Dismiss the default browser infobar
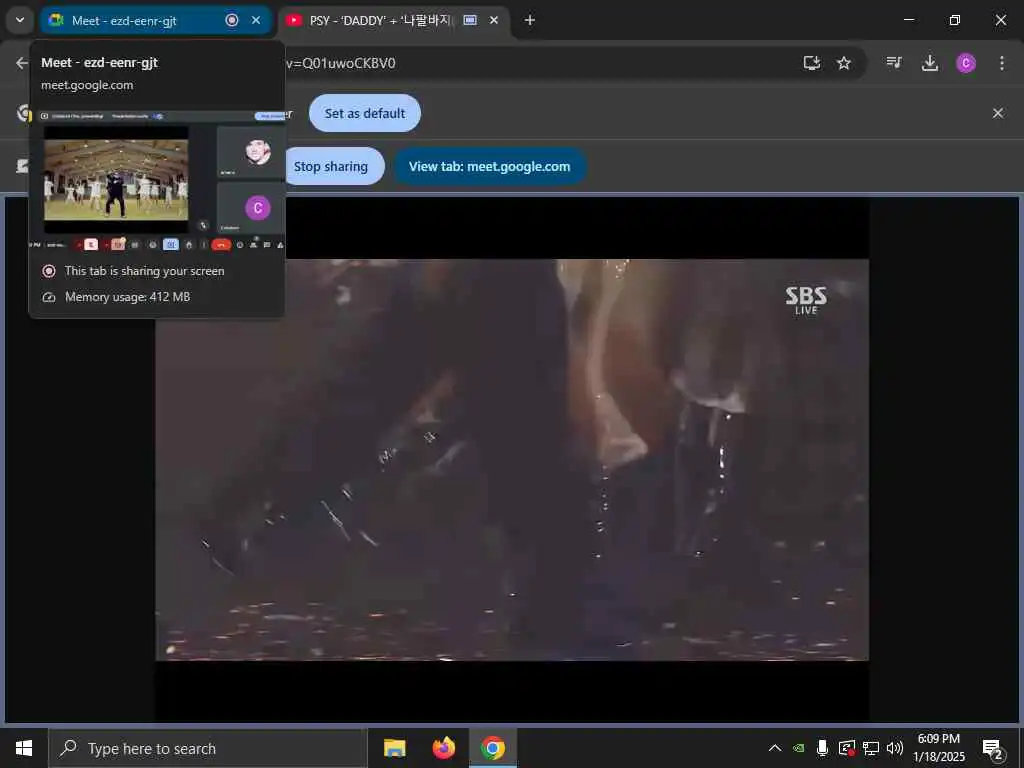Screen dimensions: 1024x768 [998, 113]
